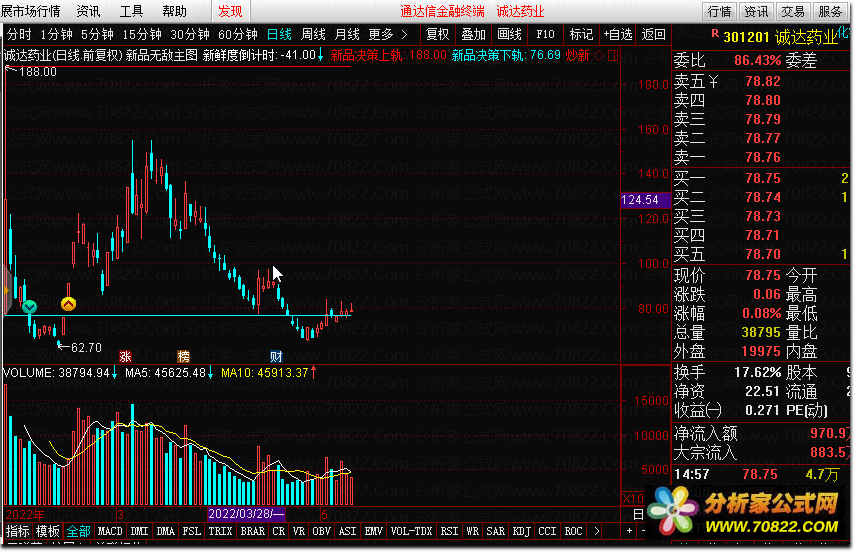Toggle 复权 price adjustment
Image resolution: width=856 pixels, height=552 pixels.
(x=437, y=34)
